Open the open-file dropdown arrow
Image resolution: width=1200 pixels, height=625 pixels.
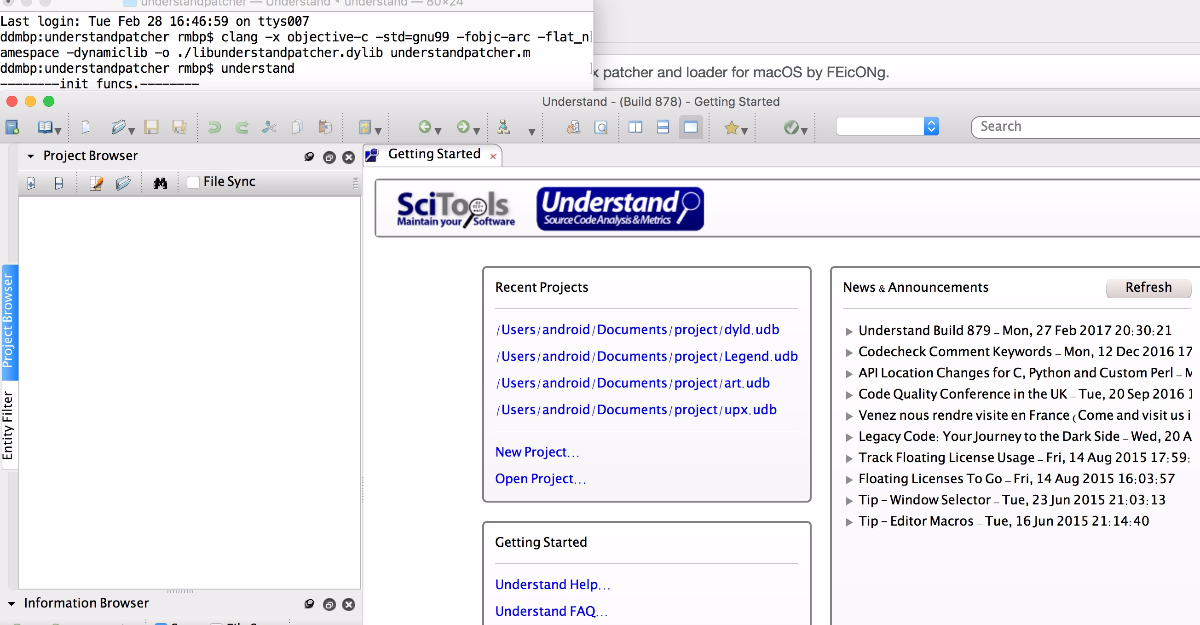[x=134, y=130]
